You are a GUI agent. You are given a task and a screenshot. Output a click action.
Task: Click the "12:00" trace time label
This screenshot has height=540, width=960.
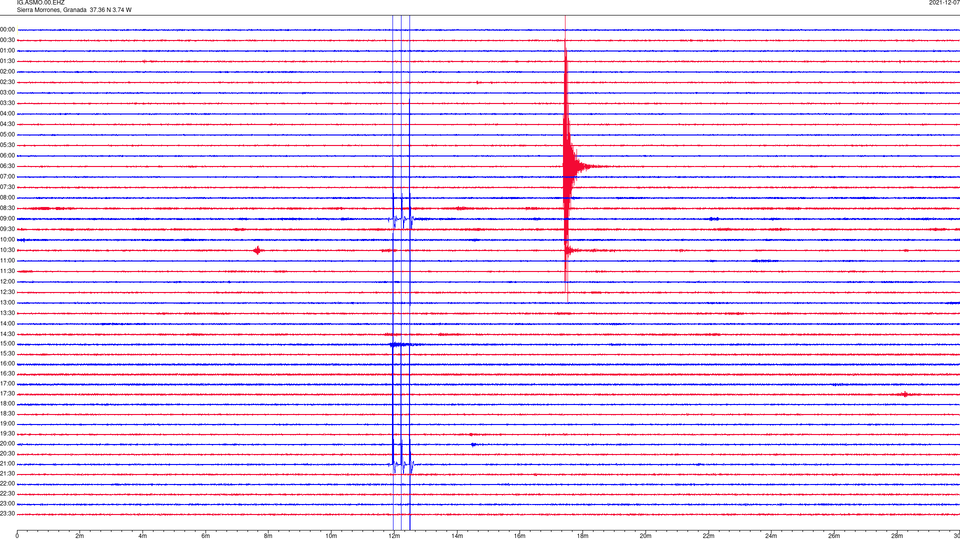7,282
